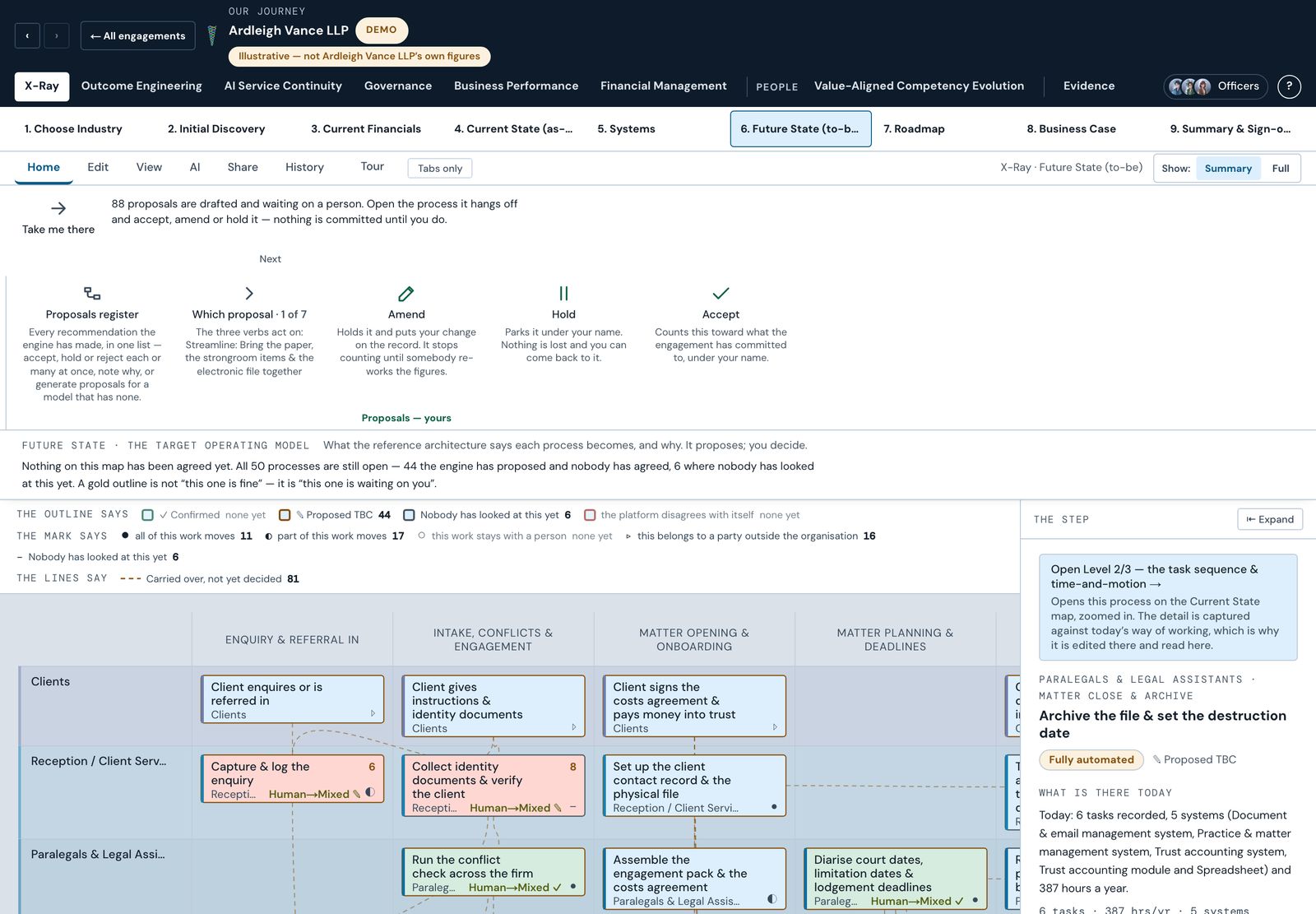Image resolution: width=1316 pixels, height=914 pixels.
Task: Click the forward chevron in header
Action: (57, 35)
